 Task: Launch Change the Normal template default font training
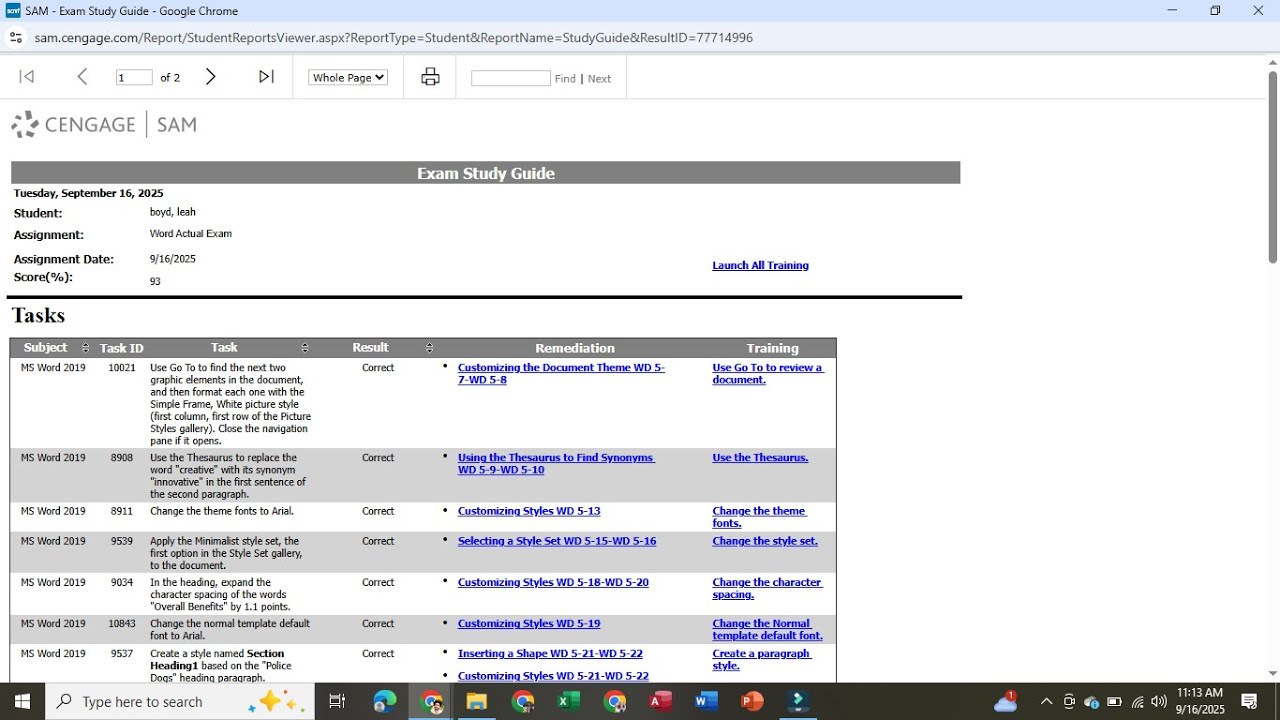767,629
